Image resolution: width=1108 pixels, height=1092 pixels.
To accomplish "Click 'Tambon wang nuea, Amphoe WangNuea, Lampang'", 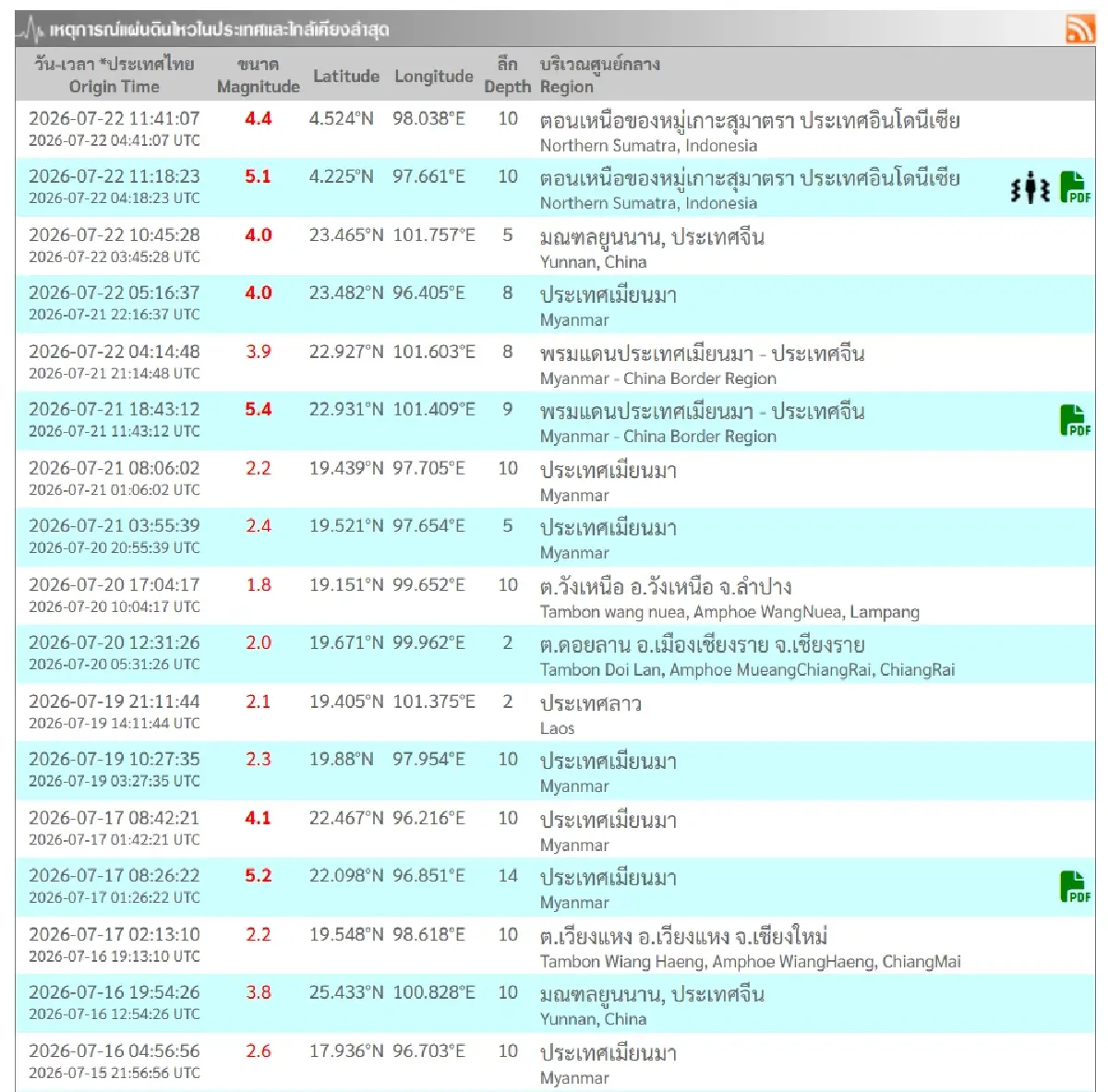I will 729,612.
